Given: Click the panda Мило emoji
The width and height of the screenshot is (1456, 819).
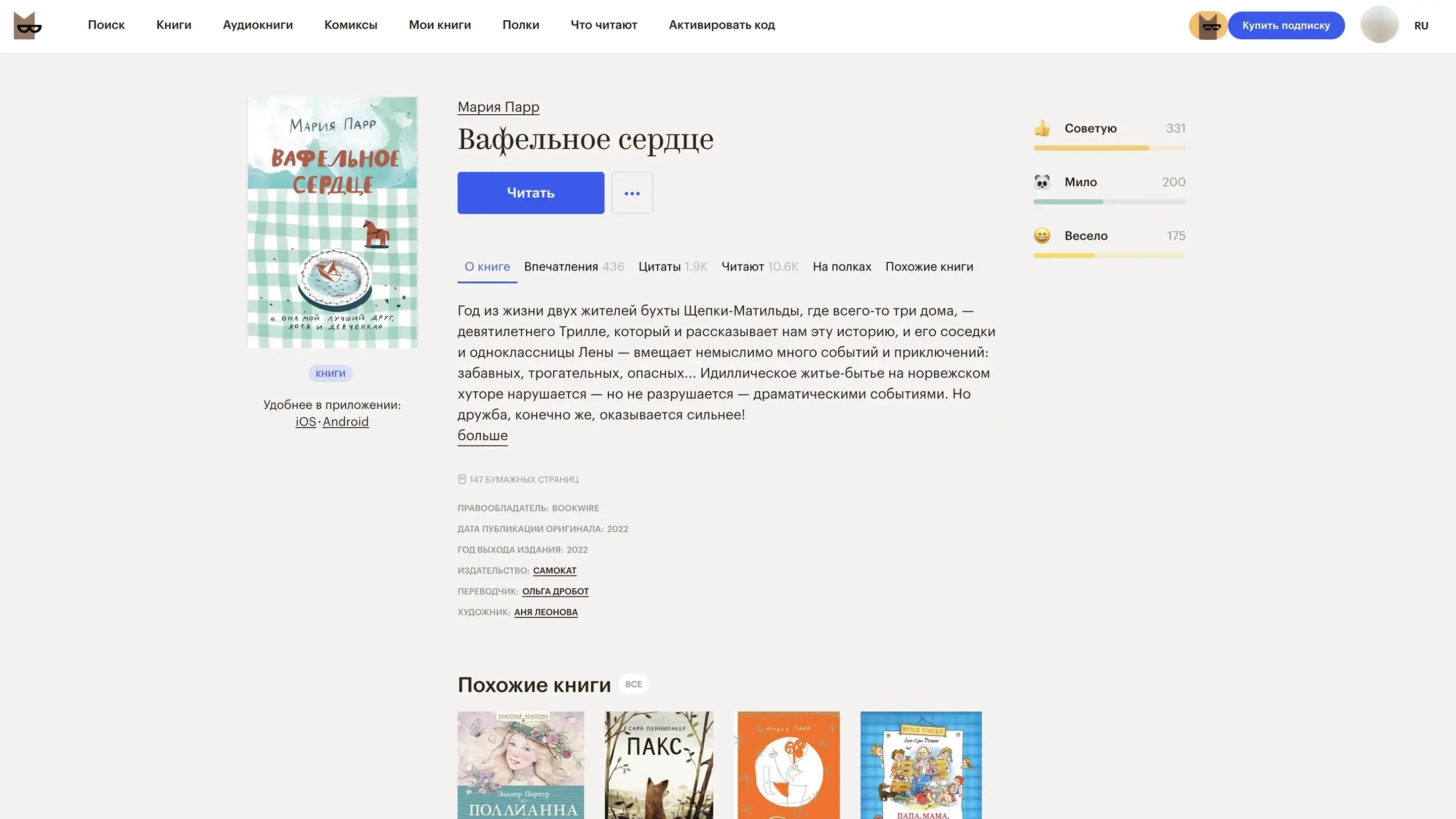Looking at the screenshot, I should (1041, 182).
